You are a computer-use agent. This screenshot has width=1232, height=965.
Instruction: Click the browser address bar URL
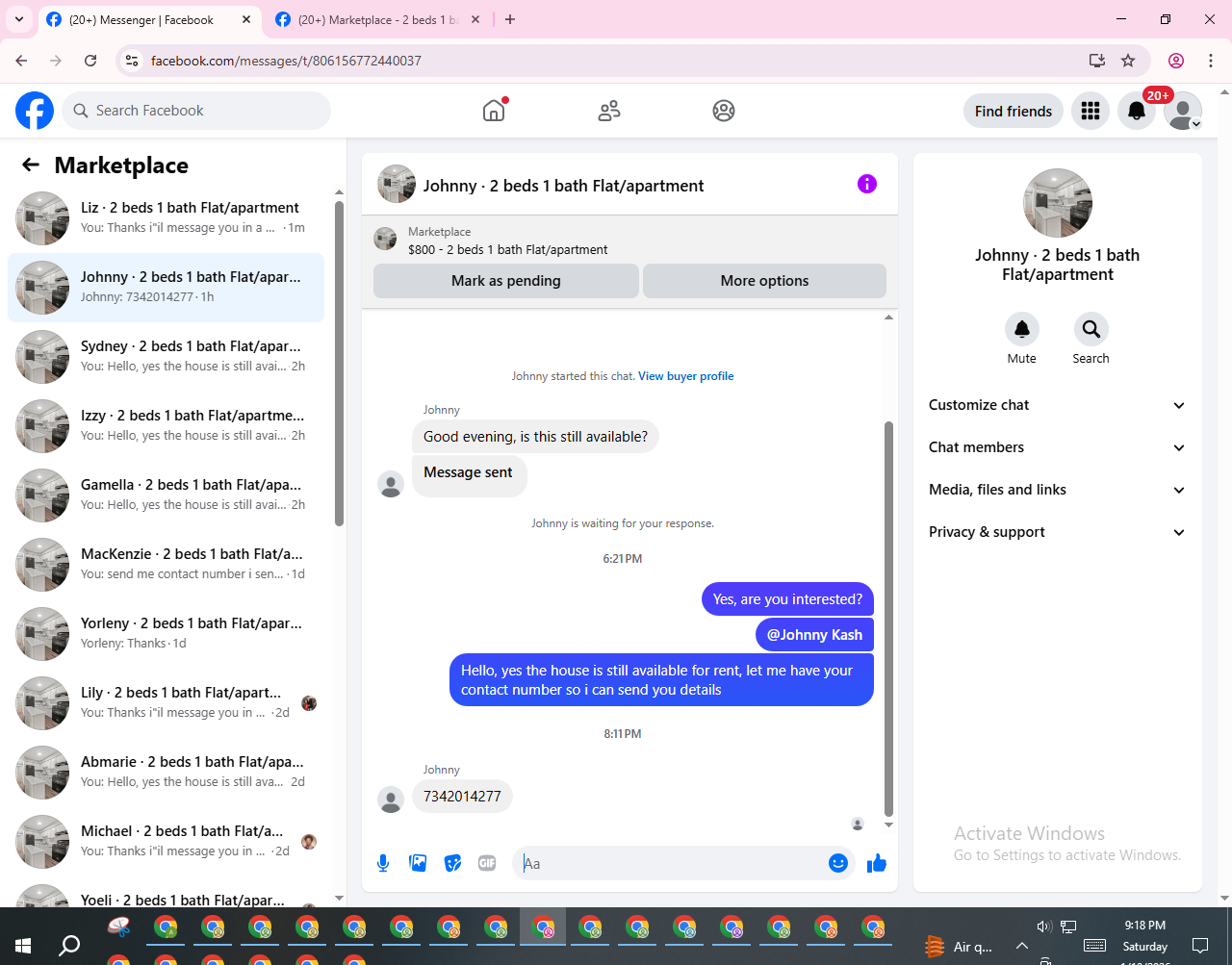286,61
